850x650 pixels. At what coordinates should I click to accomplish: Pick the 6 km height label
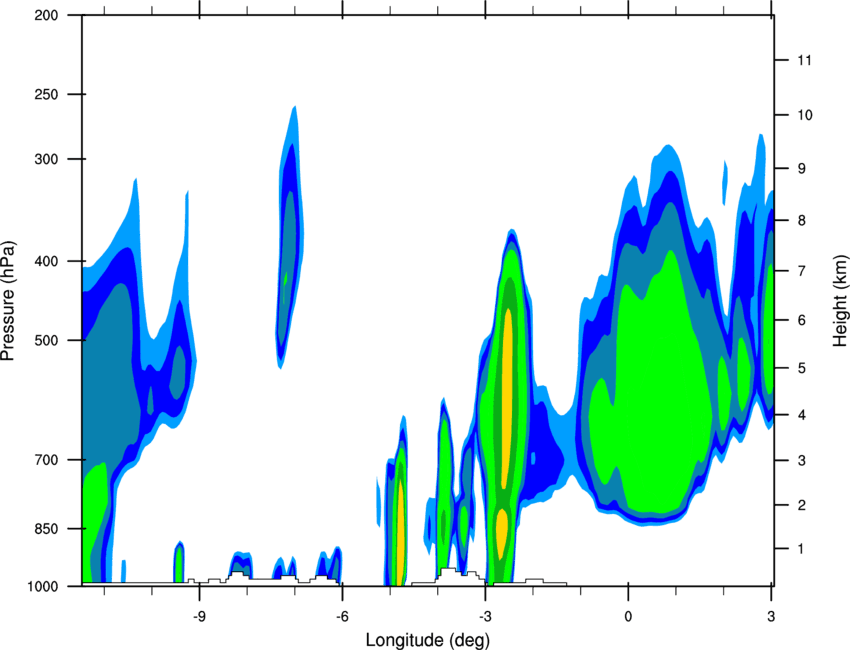click(801, 320)
